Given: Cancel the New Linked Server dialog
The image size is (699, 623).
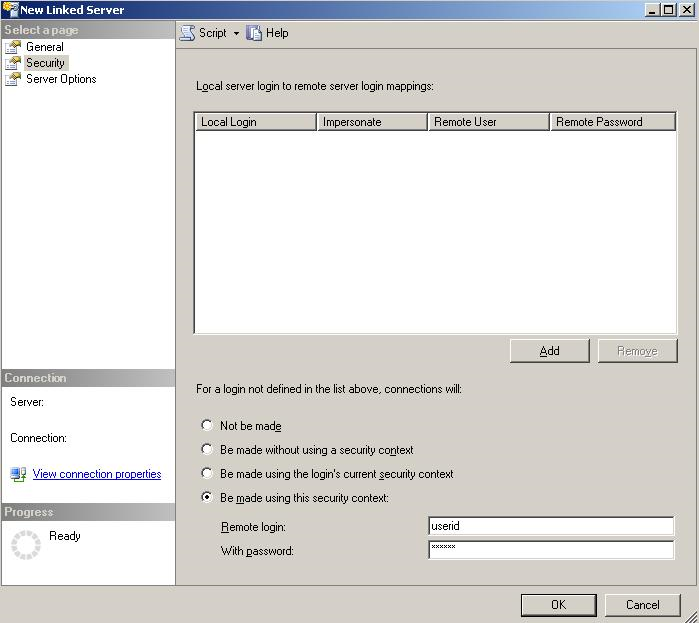Looking at the screenshot, I should 642,604.
